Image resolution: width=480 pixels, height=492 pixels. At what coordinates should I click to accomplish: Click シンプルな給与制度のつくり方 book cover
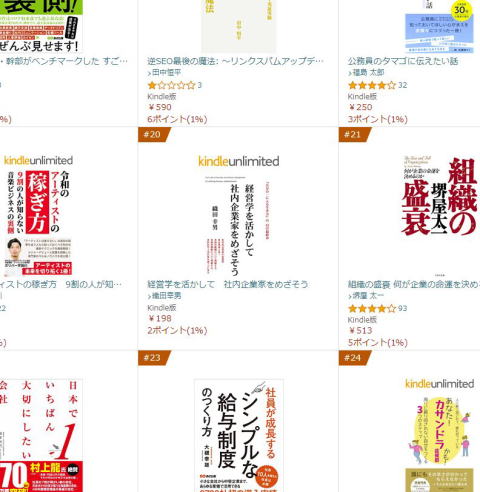click(x=239, y=435)
